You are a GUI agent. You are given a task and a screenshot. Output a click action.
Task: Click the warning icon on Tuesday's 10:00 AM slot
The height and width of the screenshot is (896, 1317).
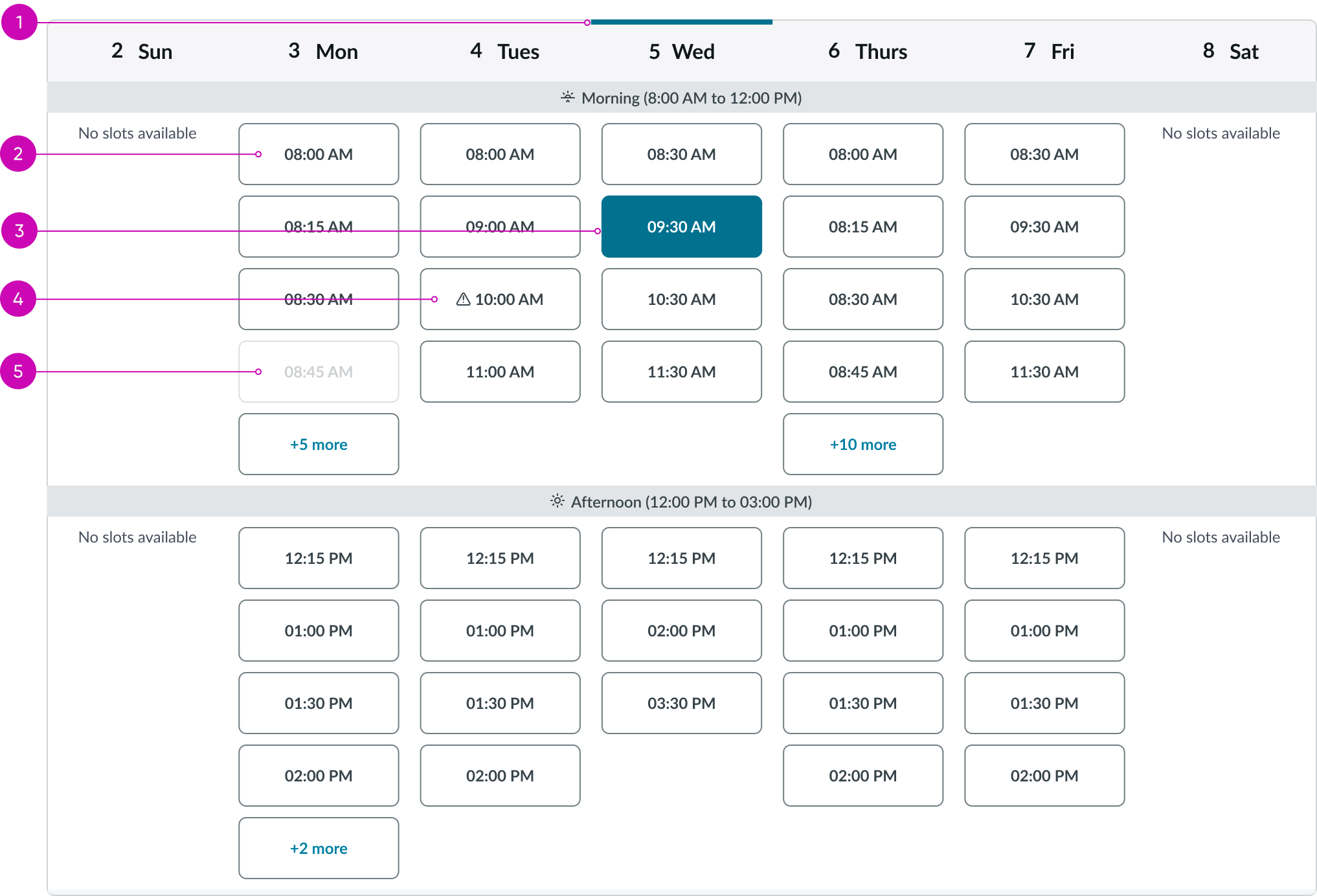[464, 299]
